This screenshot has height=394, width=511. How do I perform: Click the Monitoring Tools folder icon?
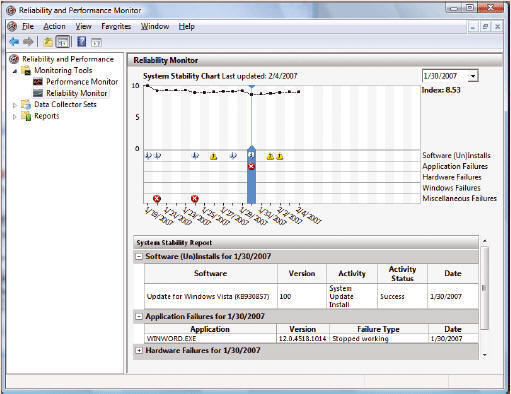pos(26,70)
